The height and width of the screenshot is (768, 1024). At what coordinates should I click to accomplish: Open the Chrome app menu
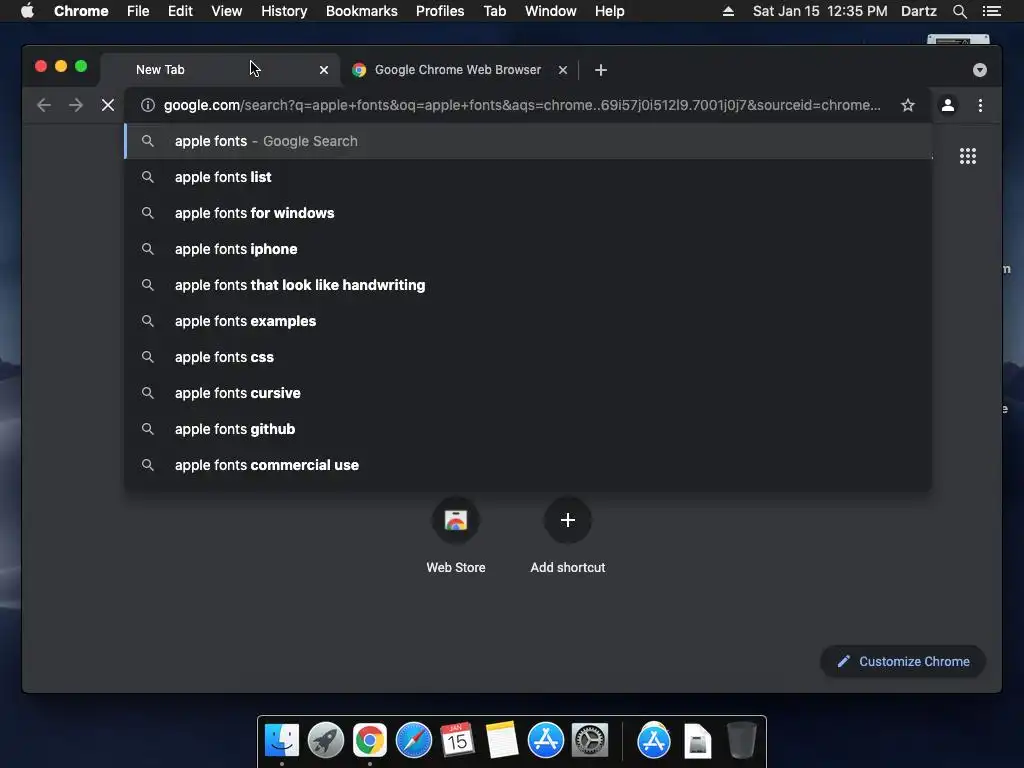coord(81,11)
